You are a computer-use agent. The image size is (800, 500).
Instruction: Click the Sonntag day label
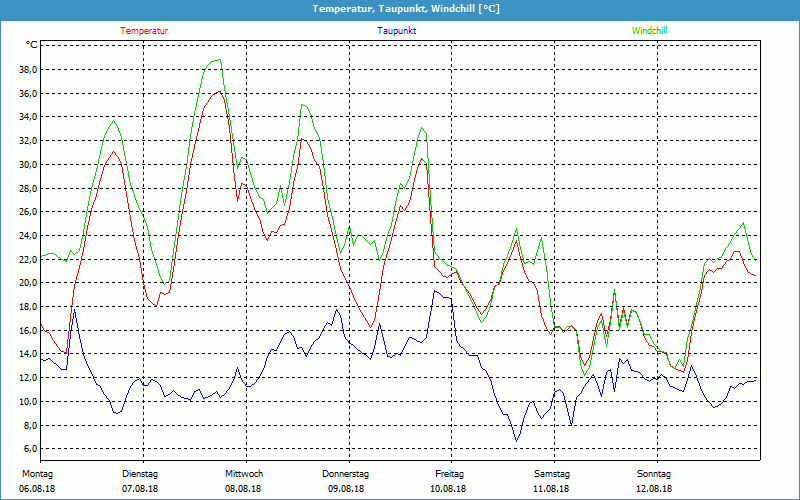coord(654,474)
